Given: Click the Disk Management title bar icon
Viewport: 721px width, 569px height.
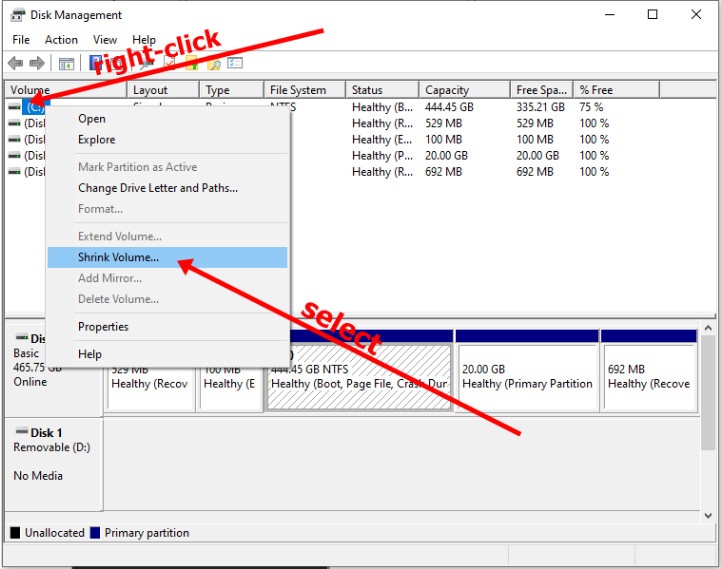Looking at the screenshot, I should [17, 15].
